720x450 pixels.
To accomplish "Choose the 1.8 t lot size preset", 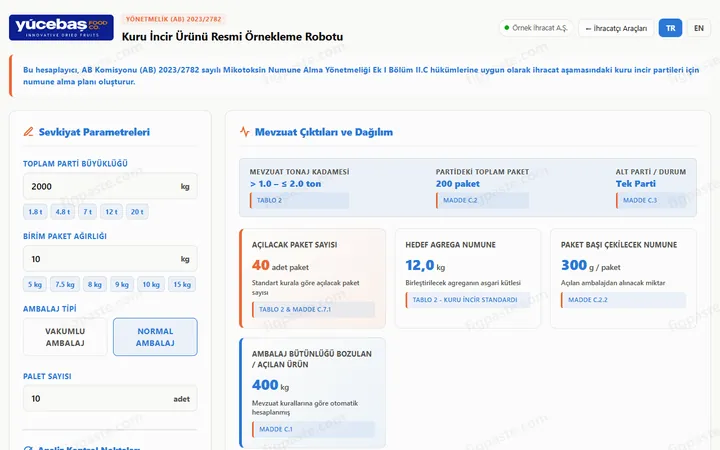I will click(x=35, y=212).
